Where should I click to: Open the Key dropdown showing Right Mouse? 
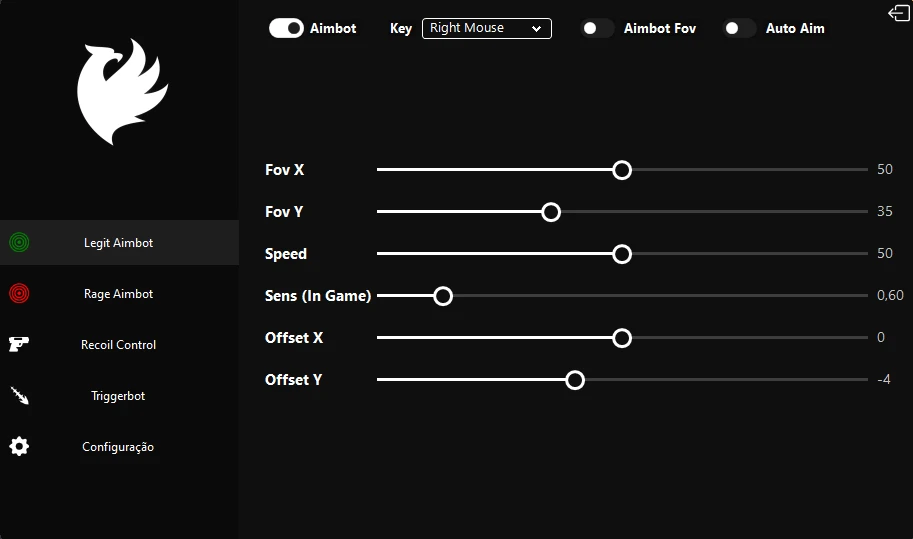[486, 29]
